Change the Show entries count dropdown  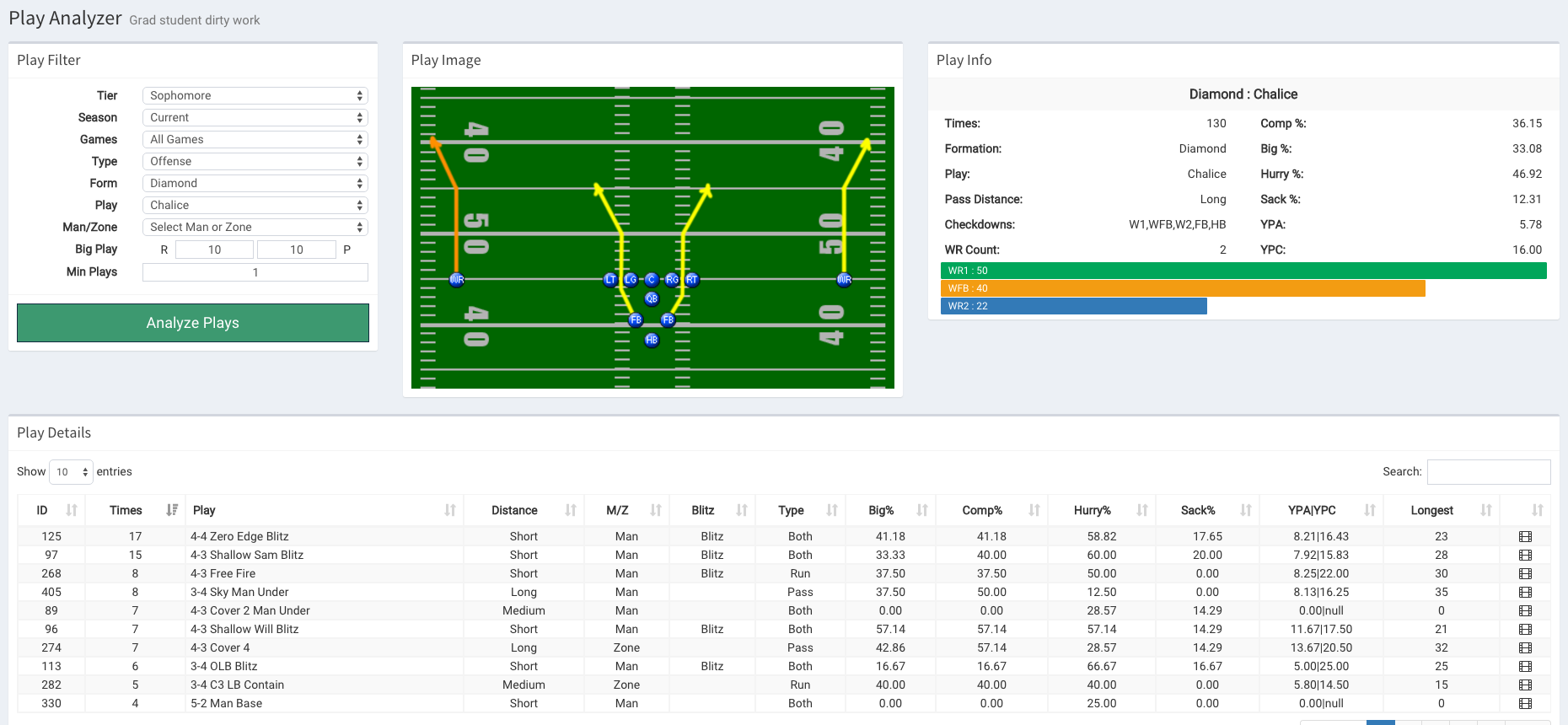71,472
